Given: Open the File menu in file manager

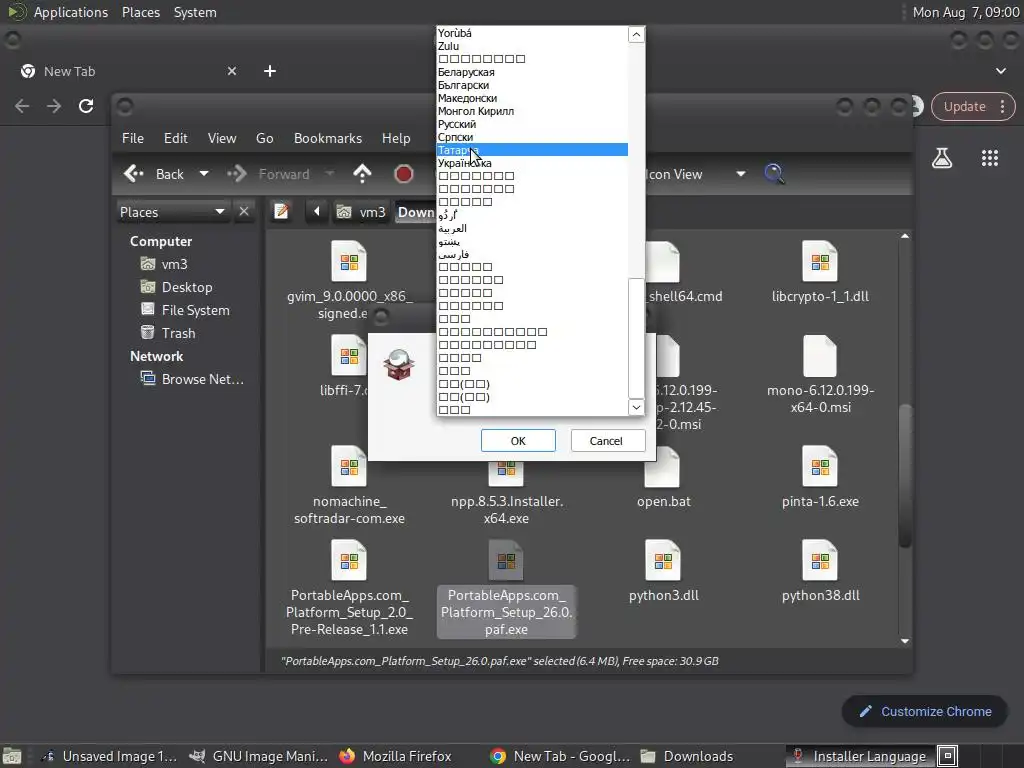Looking at the screenshot, I should coord(133,138).
